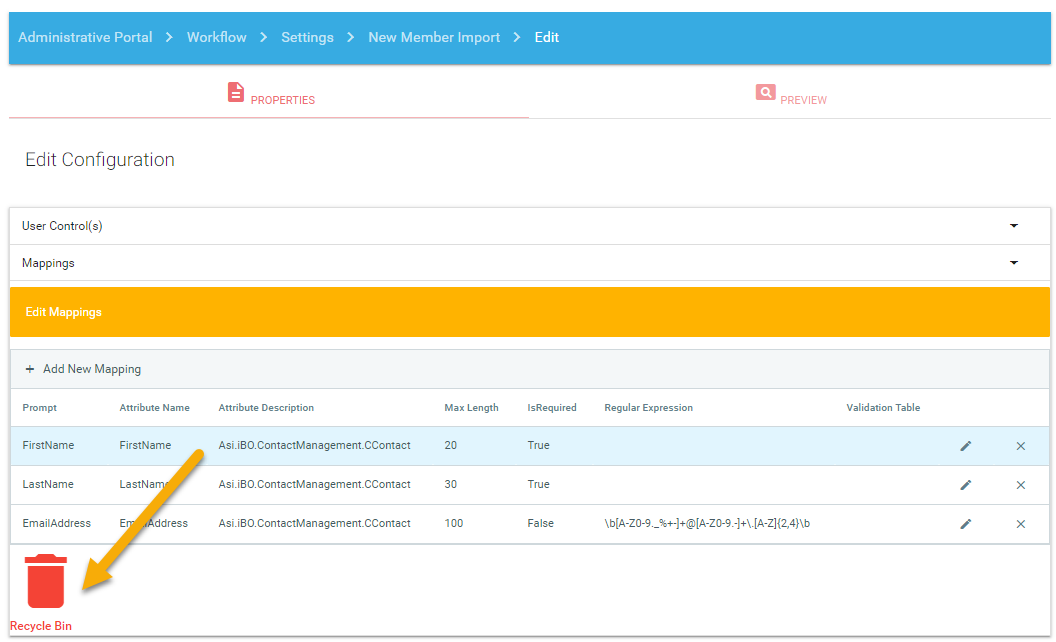
Task: Navigate to Workflow in breadcrumb
Action: [x=216, y=37]
